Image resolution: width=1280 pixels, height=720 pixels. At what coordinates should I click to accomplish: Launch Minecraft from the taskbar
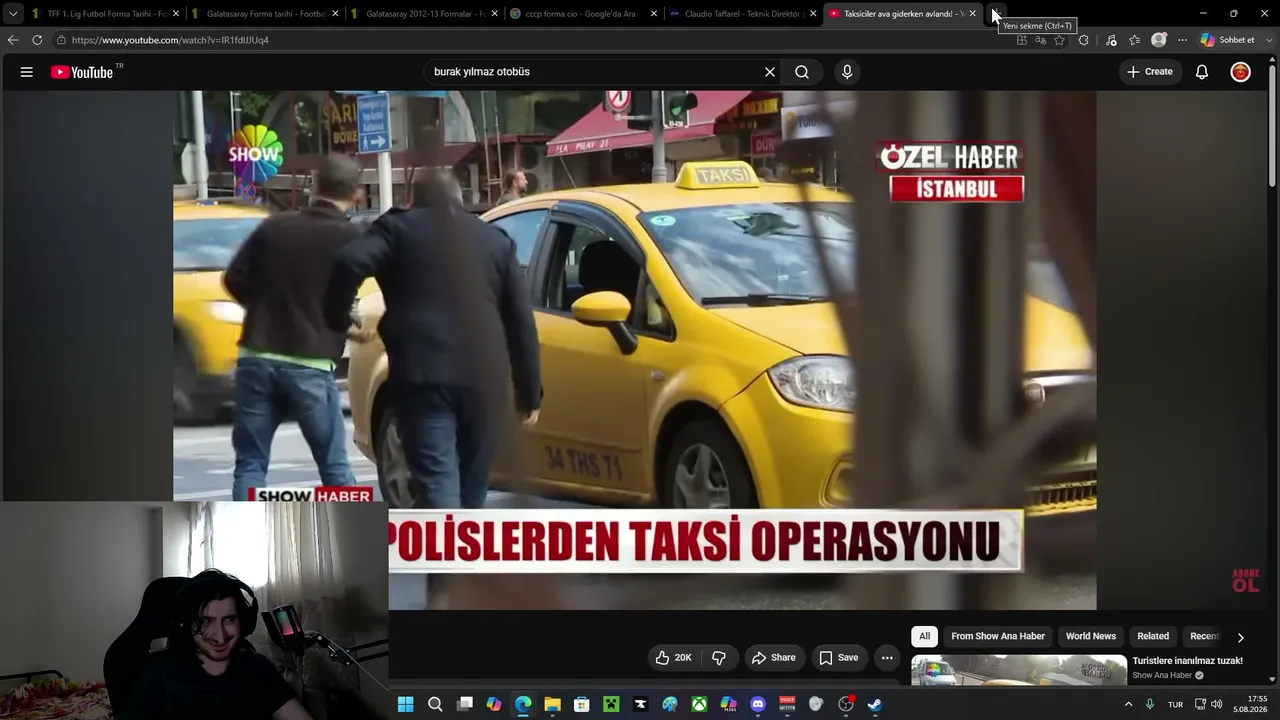click(x=611, y=704)
